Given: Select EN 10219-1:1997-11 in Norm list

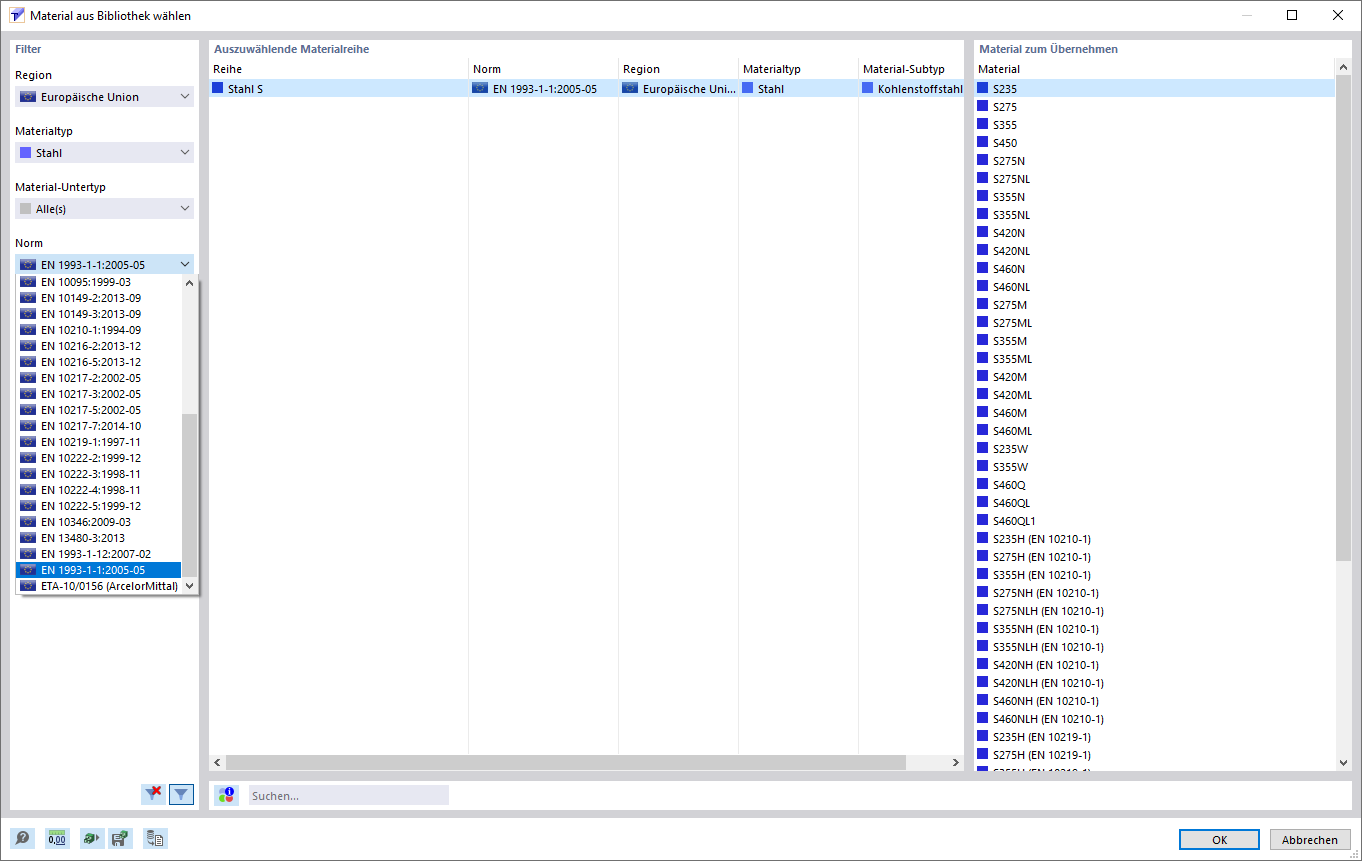Looking at the screenshot, I should pos(99,442).
